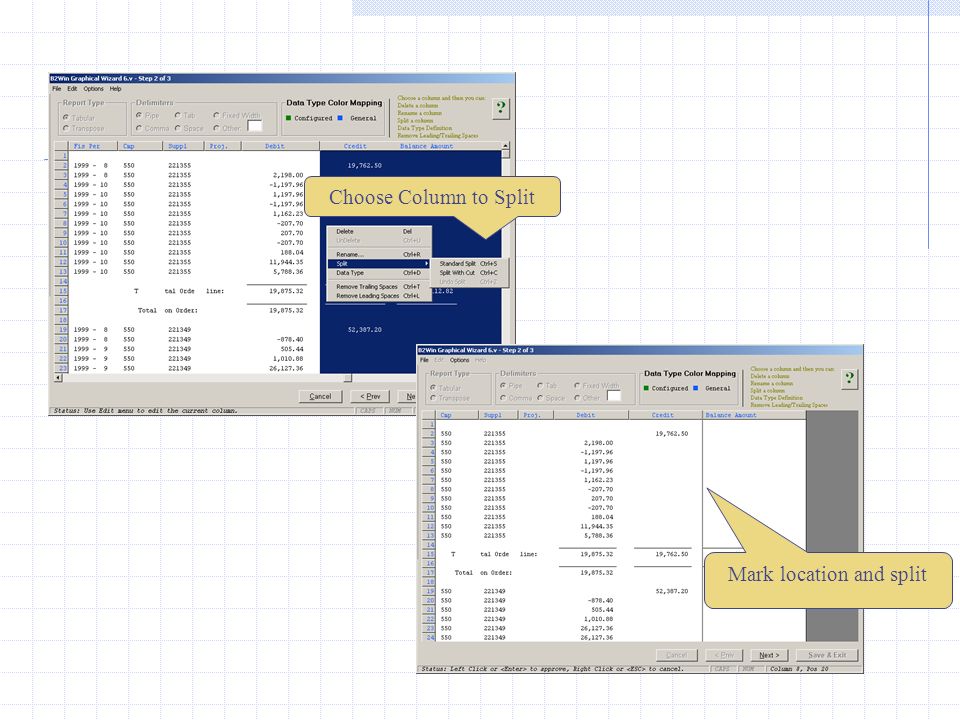960x720 pixels.
Task: Click Cmp column header in front window
Action: [457, 414]
